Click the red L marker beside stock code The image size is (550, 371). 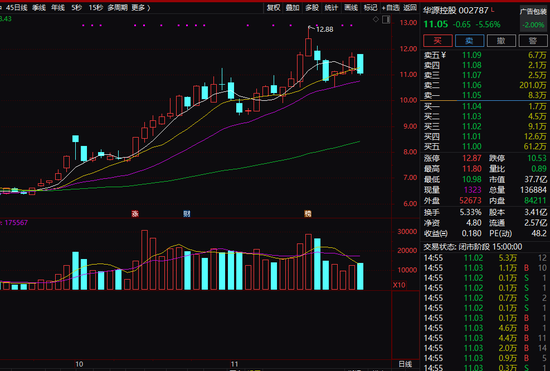(x=493, y=9)
